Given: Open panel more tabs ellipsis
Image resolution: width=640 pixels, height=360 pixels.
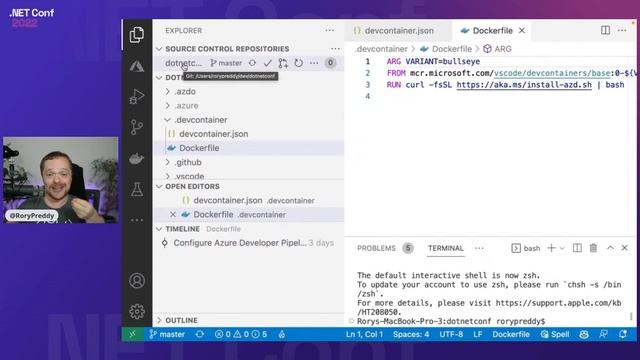Looking at the screenshot, I should click(x=479, y=248).
